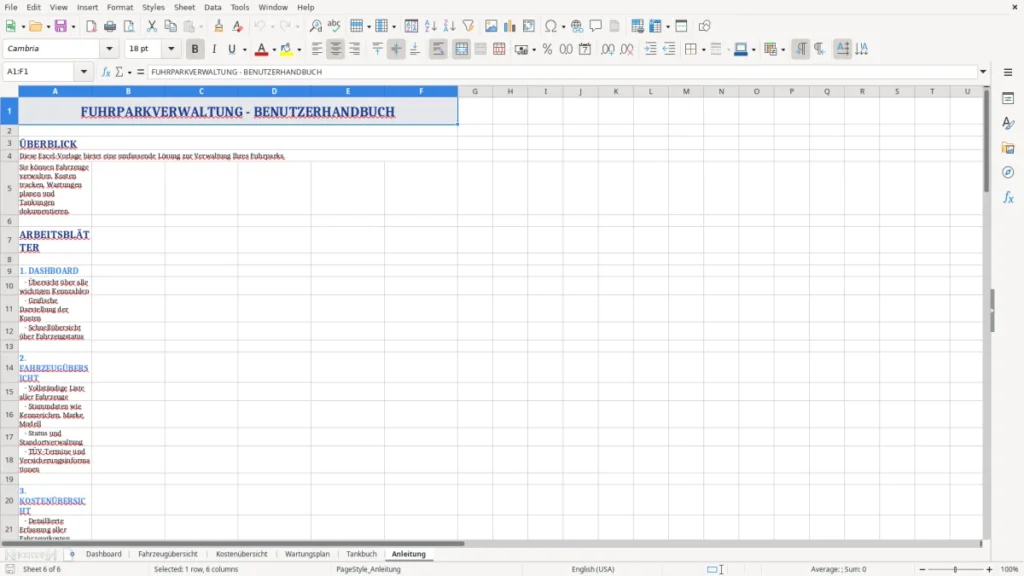
Task: Select row header 9
Action: (9, 271)
